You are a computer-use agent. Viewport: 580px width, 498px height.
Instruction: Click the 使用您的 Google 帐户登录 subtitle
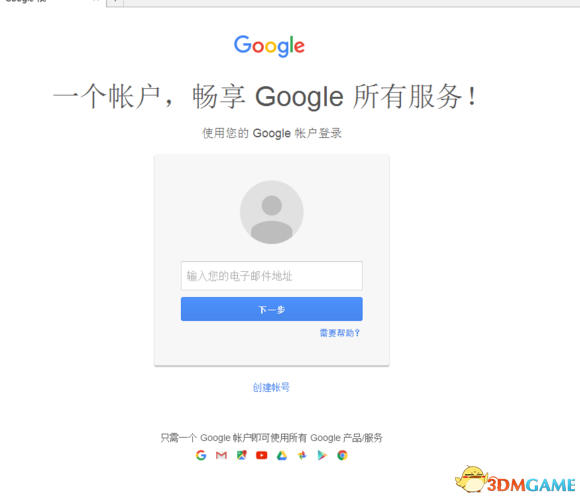(272, 133)
